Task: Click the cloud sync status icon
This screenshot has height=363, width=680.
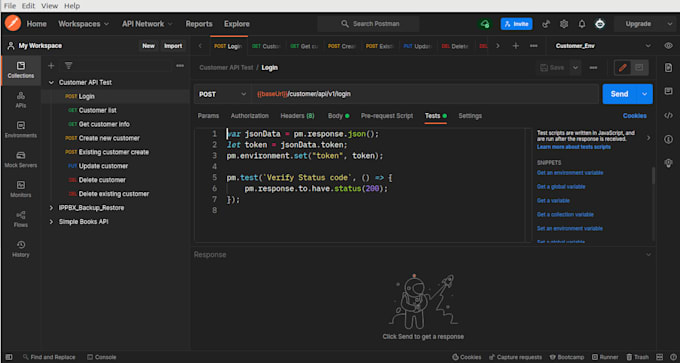Action: coord(485,24)
